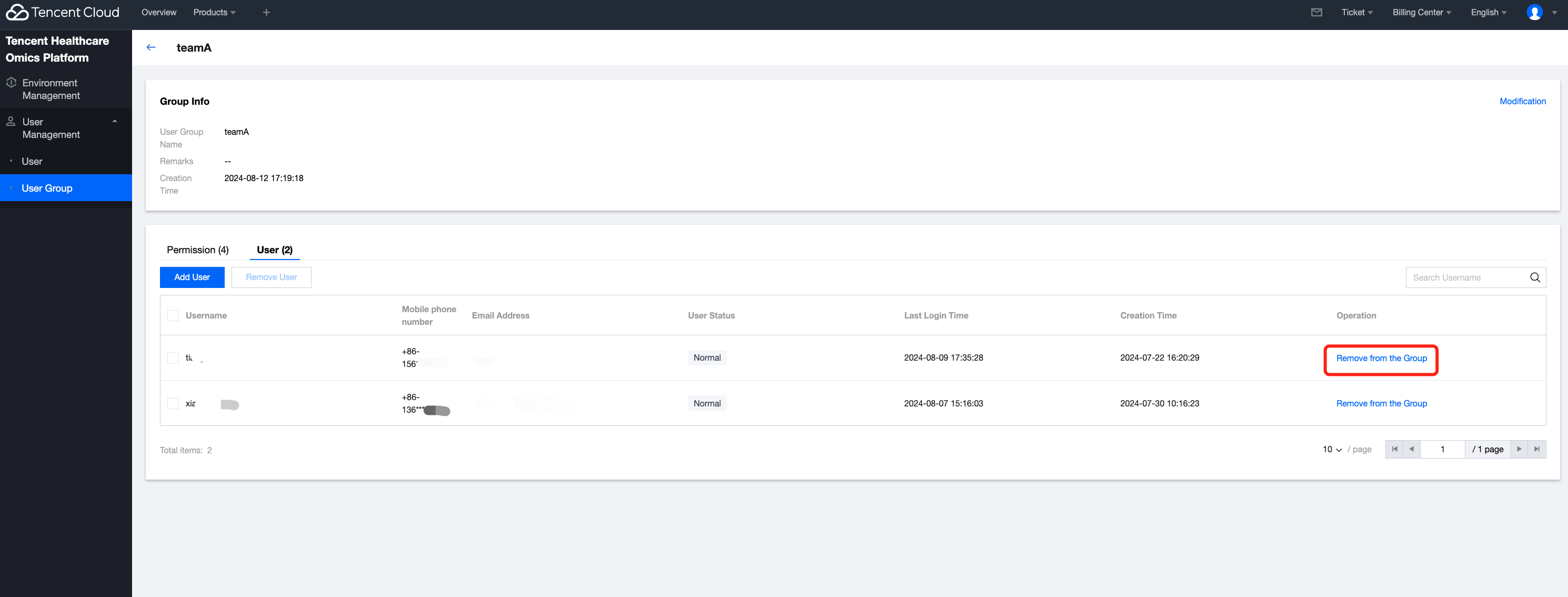Click the Creation Time column header
The image size is (1568, 597).
pyautogui.click(x=1148, y=315)
